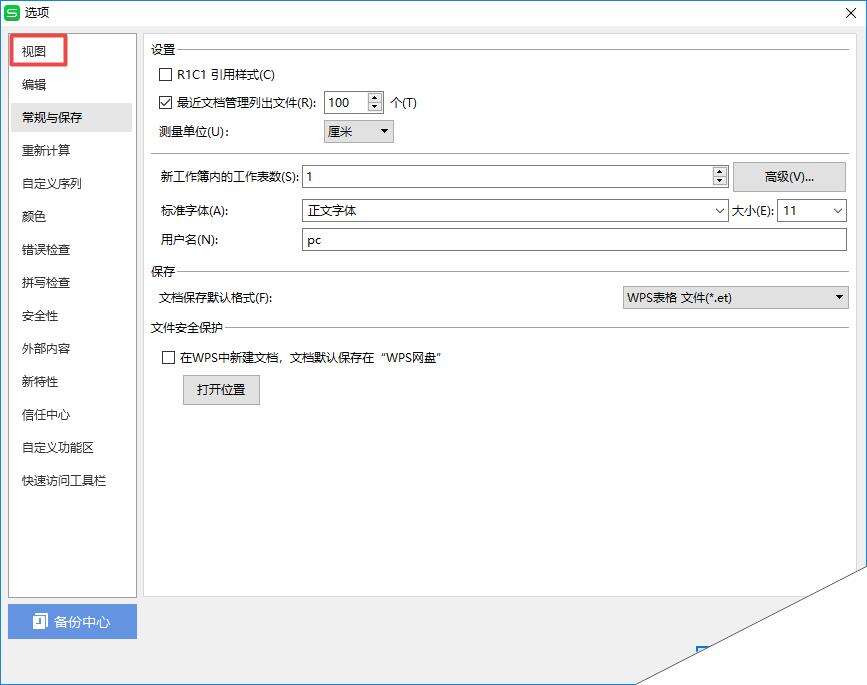This screenshot has width=867, height=685.
Task: Click the recent files number field showing 100
Action: pos(346,102)
